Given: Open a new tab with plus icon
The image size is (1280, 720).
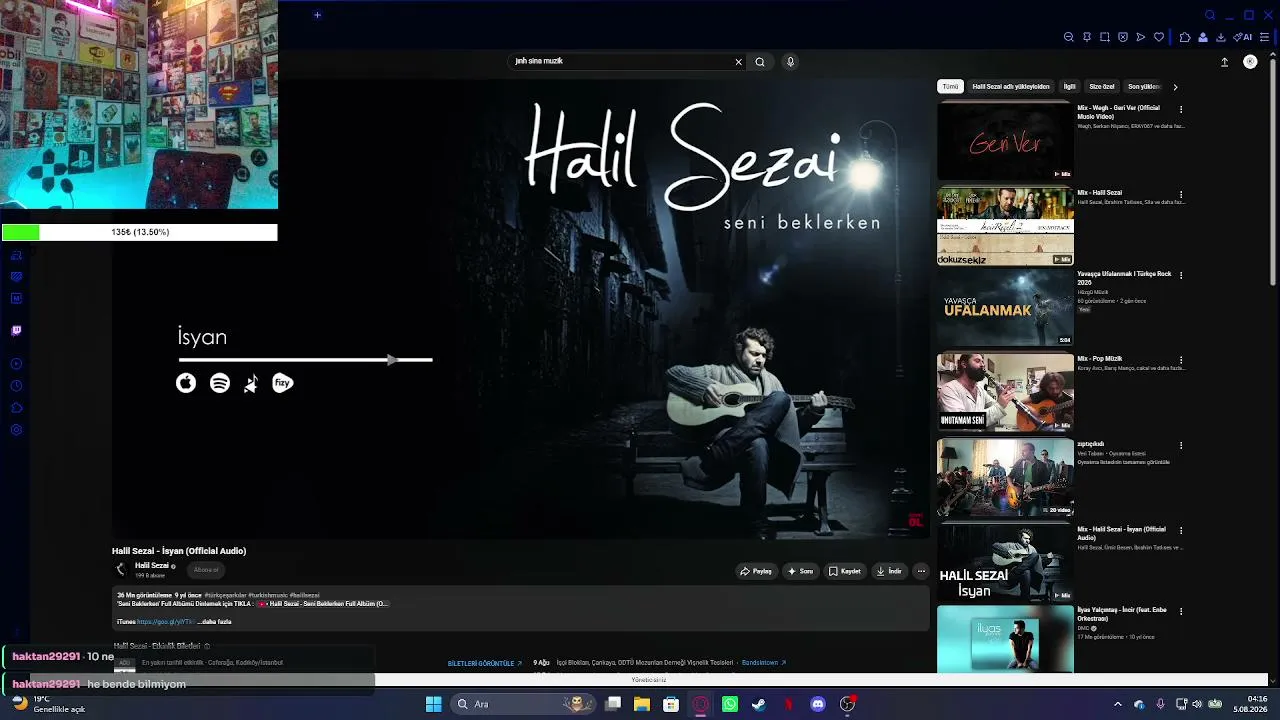Looking at the screenshot, I should (x=317, y=14).
